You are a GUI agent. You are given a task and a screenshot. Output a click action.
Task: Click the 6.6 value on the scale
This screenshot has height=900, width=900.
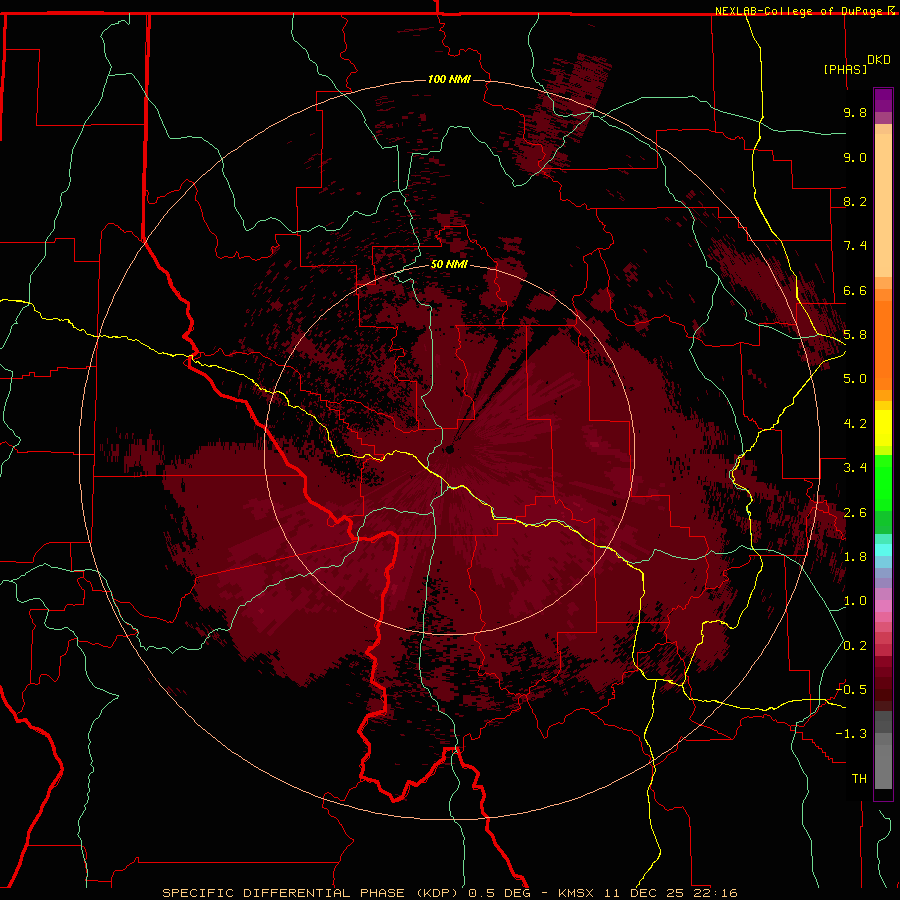click(855, 290)
